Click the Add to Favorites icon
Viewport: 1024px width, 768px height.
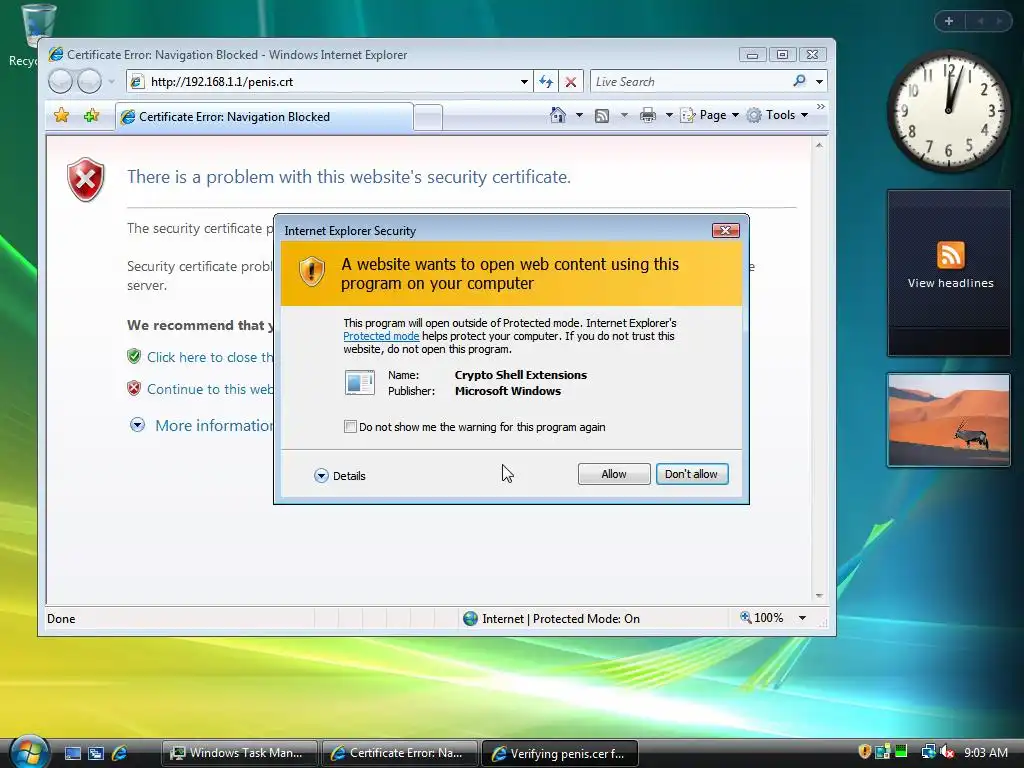pos(91,116)
